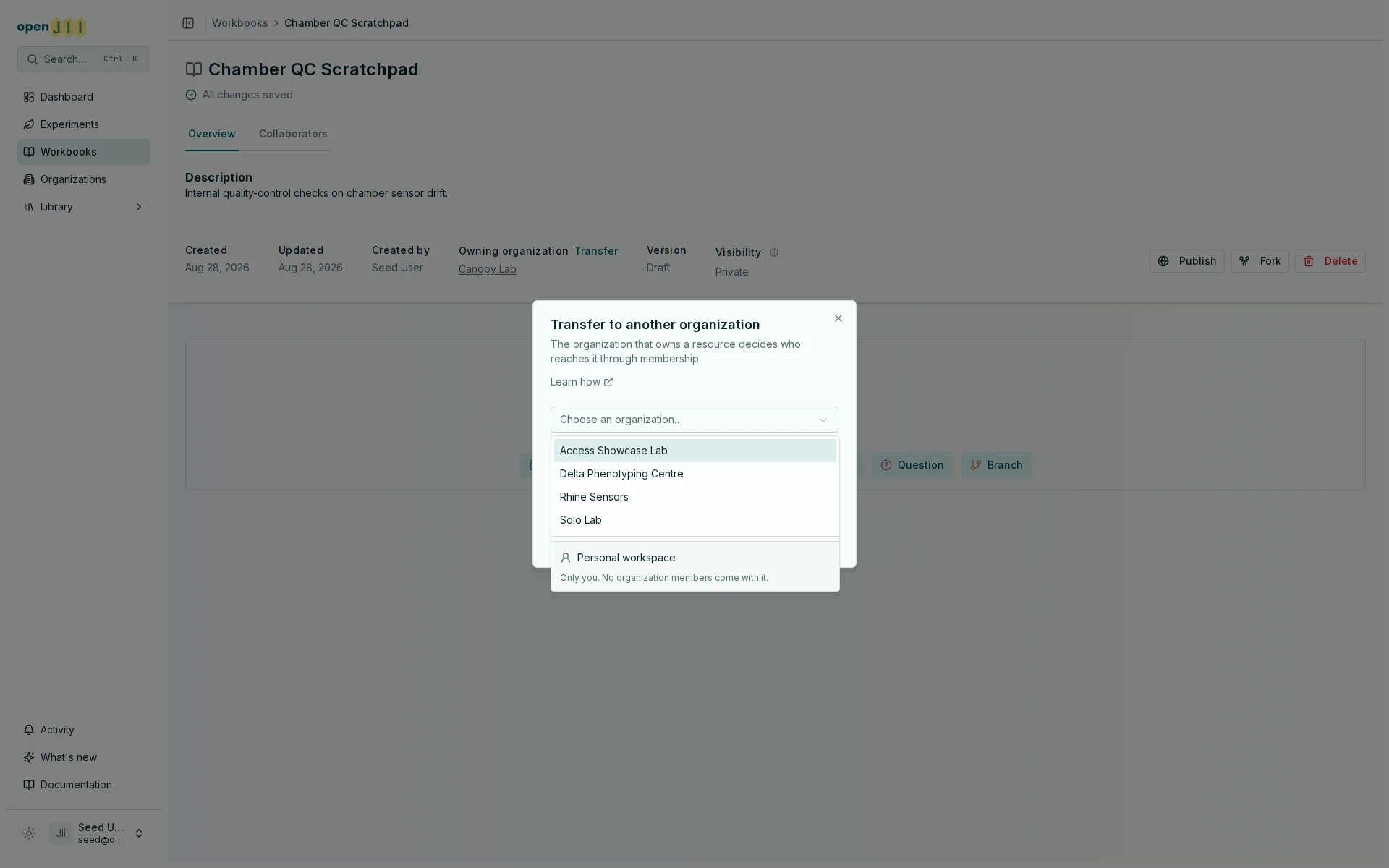Click the Dashboard grid icon
Viewport: 1389px width, 868px height.
tap(29, 97)
